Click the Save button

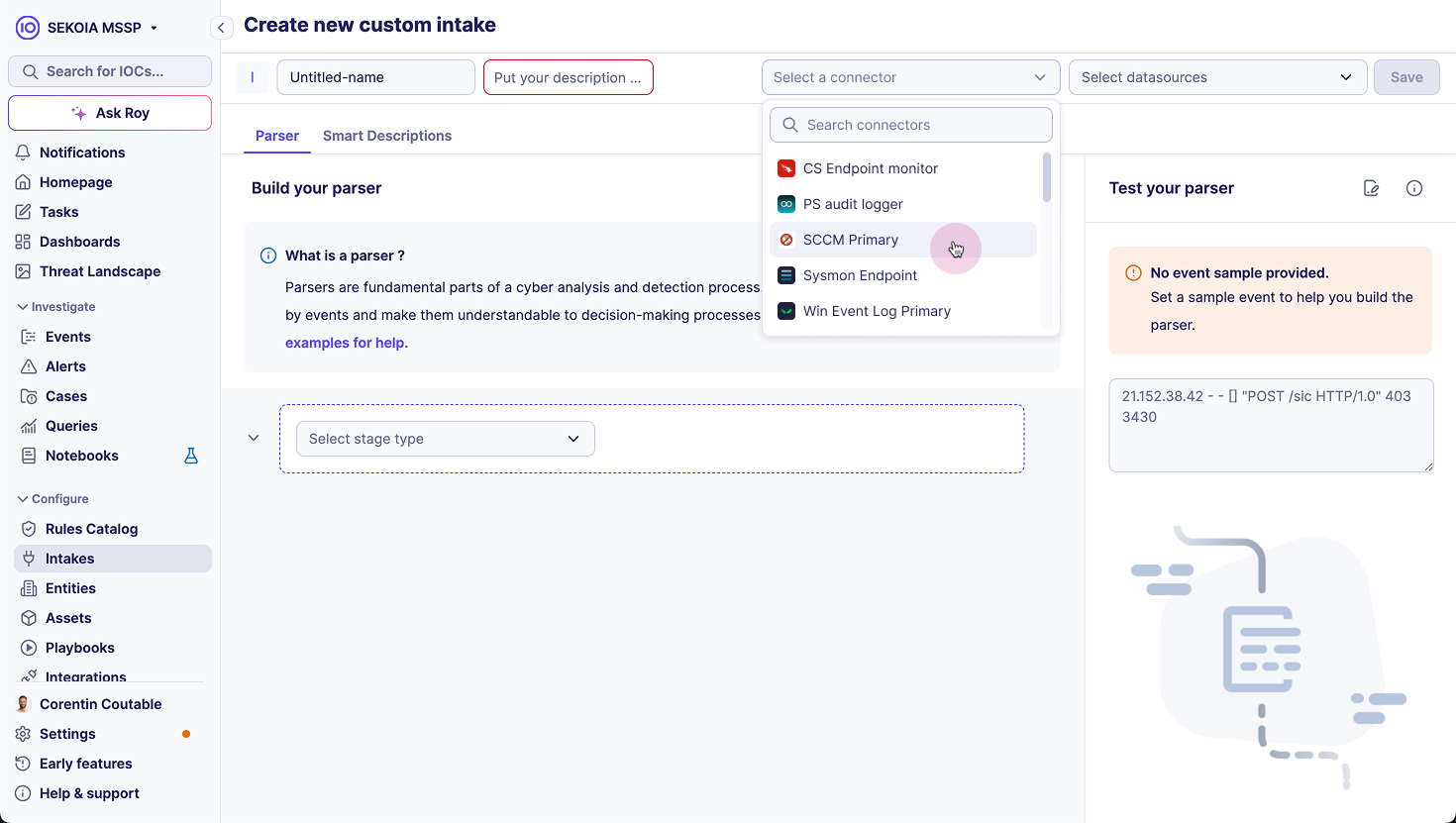click(x=1405, y=77)
